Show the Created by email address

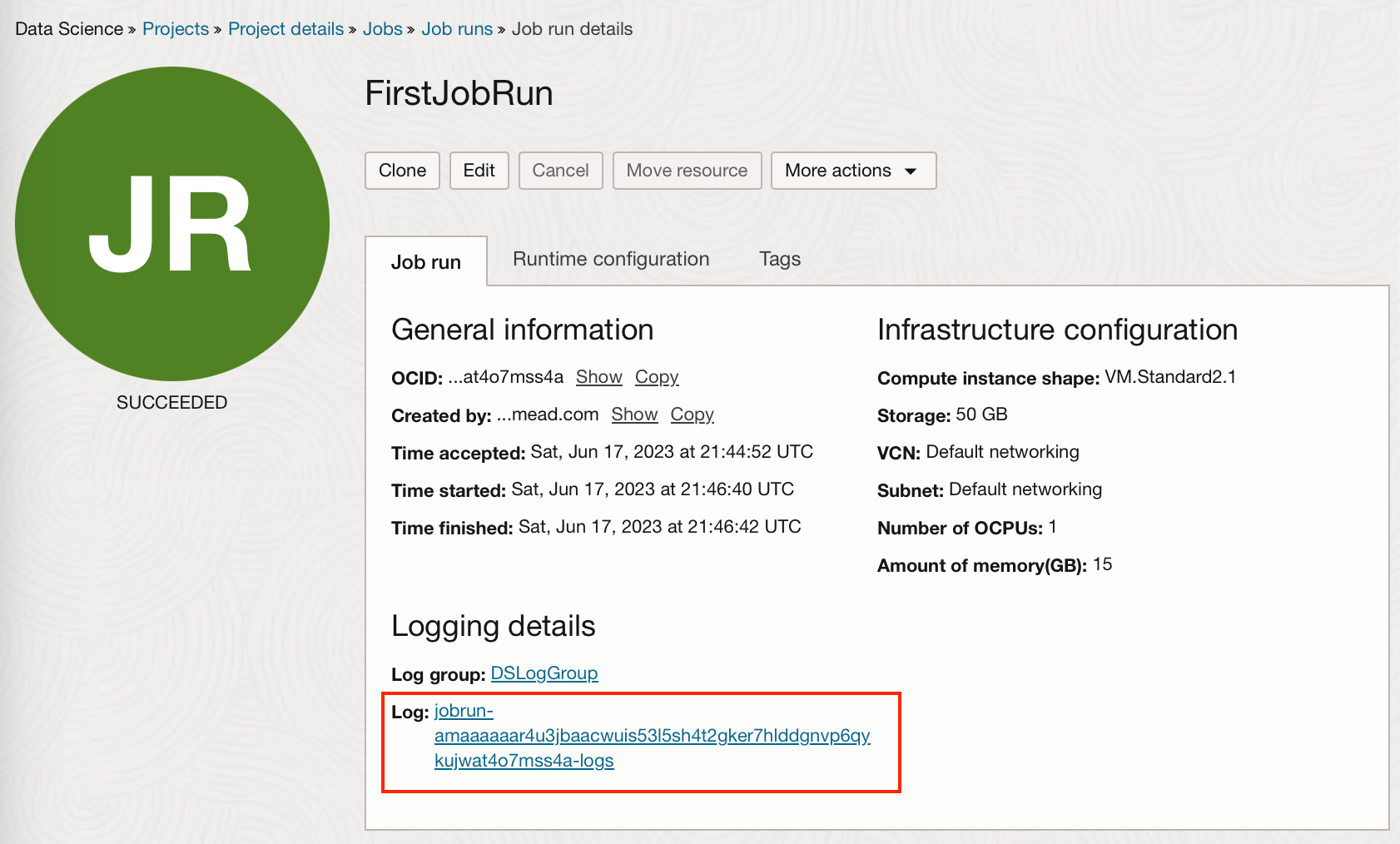point(635,415)
